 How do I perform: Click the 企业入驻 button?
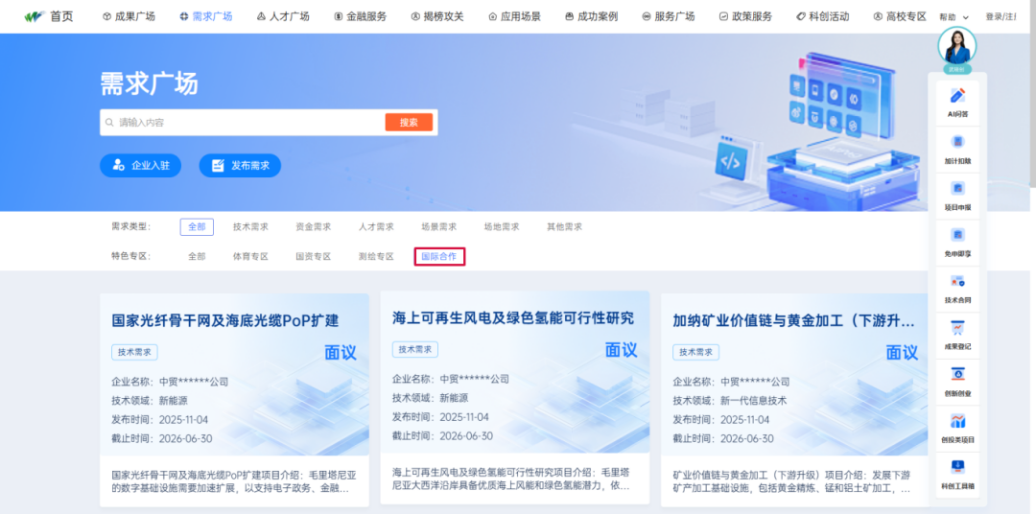point(140,165)
